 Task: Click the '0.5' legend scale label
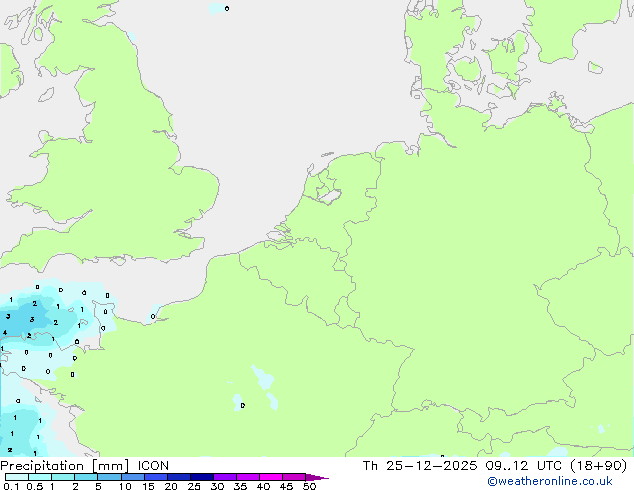click(35, 486)
